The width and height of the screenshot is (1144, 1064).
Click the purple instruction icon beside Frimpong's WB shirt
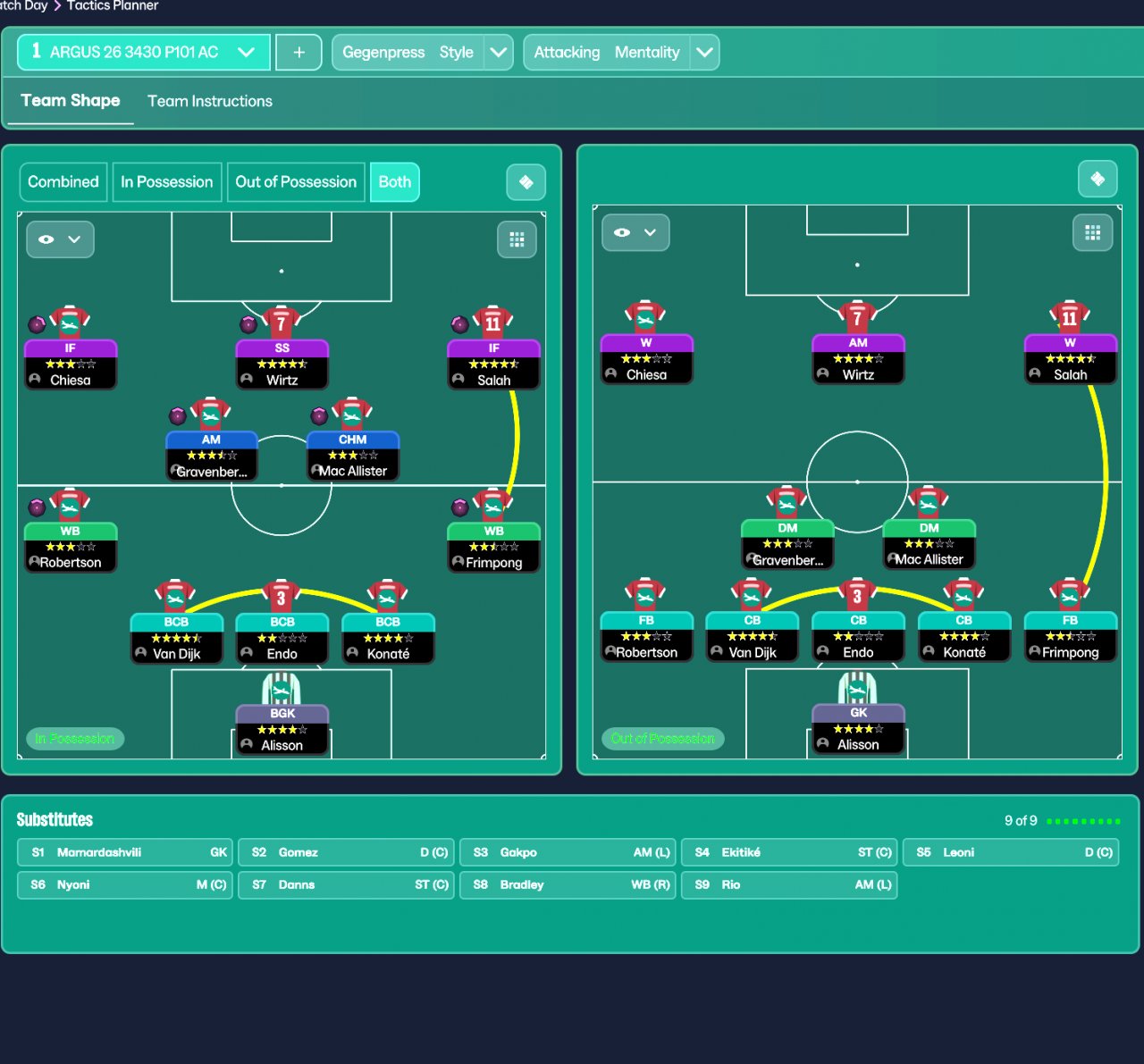(459, 507)
